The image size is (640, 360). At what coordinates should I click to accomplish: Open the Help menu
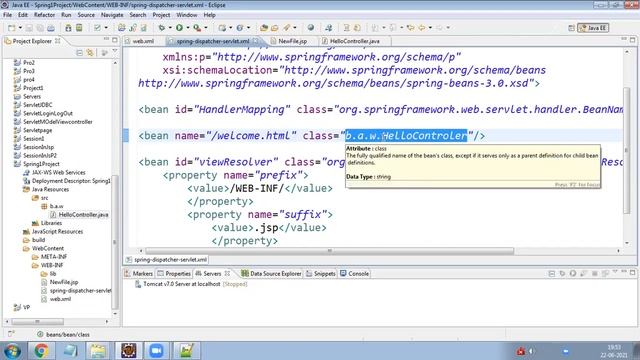[209, 15]
